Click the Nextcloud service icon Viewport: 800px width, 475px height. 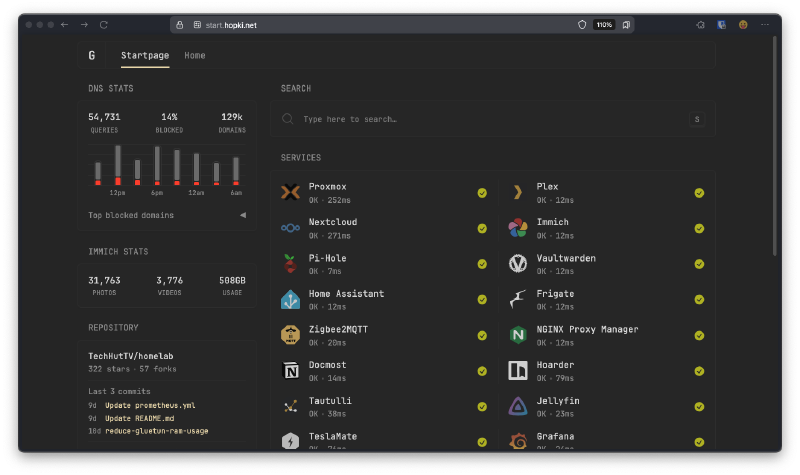coord(291,229)
